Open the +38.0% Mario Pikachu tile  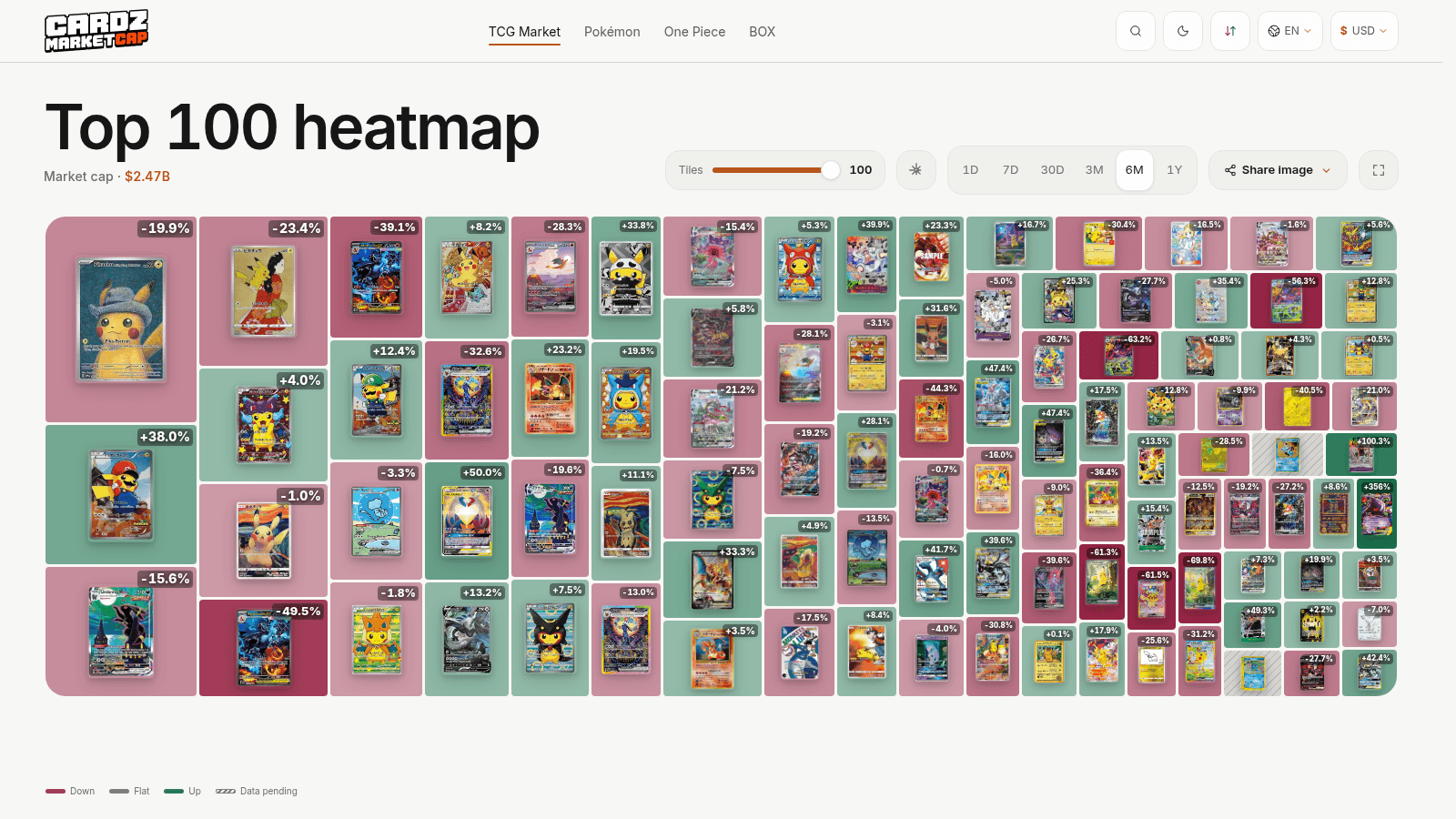[121, 494]
